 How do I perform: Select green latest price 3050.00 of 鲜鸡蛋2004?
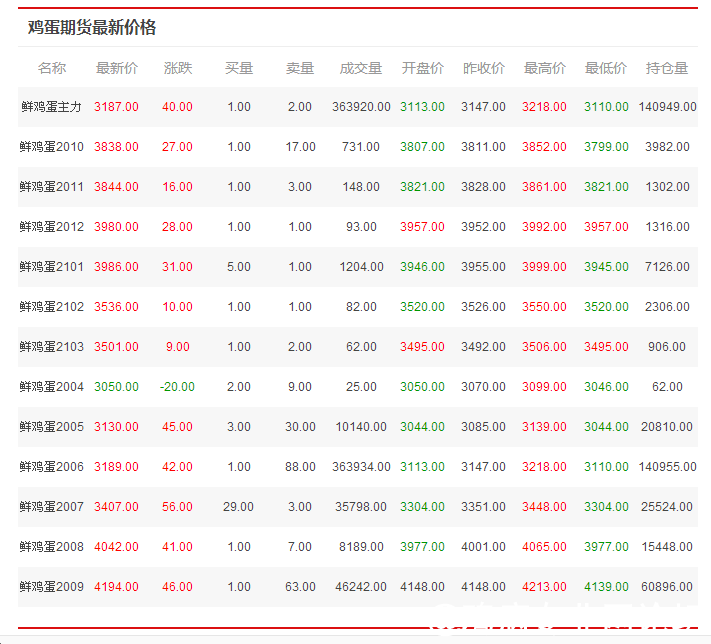(117, 387)
